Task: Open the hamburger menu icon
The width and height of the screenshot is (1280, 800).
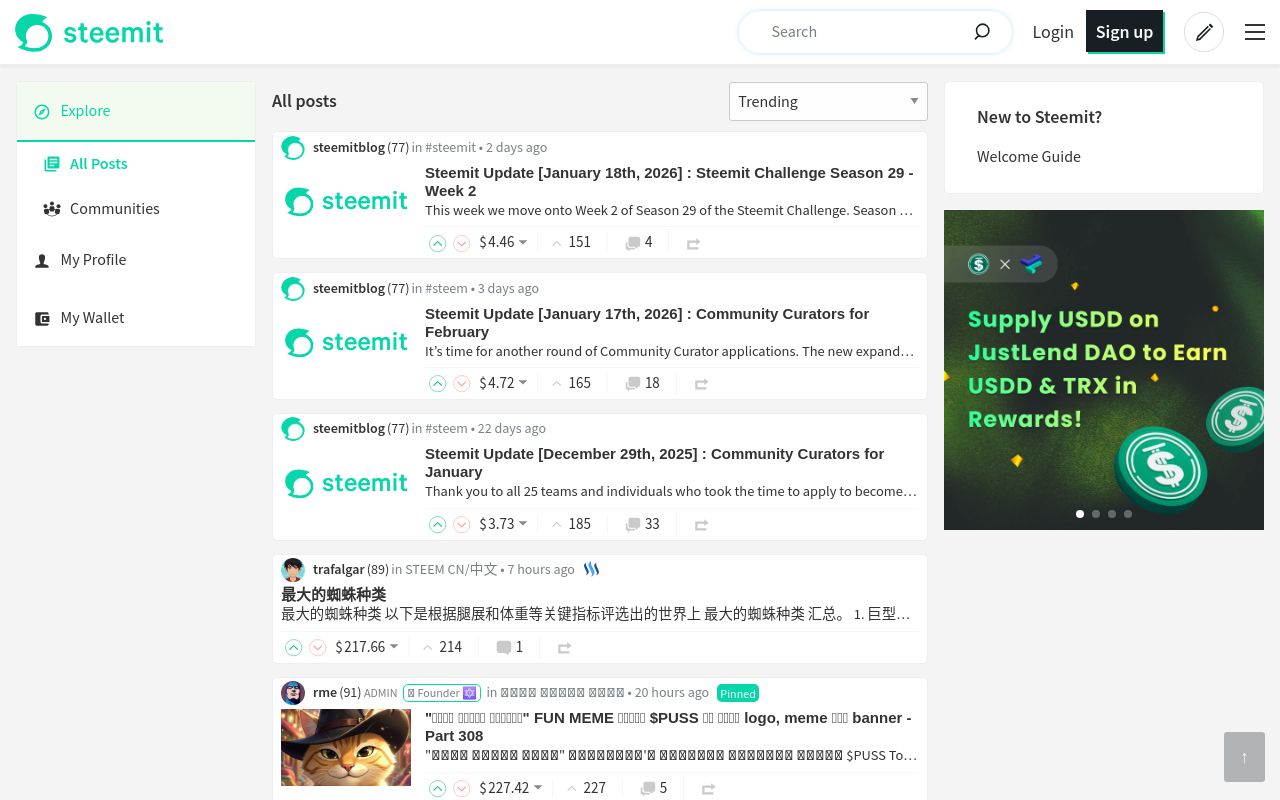Action: 1255,32
